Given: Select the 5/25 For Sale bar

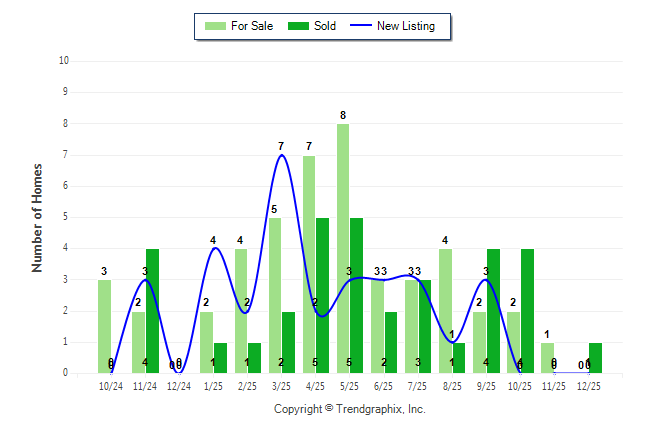Looking at the screenshot, I should coord(343,250).
